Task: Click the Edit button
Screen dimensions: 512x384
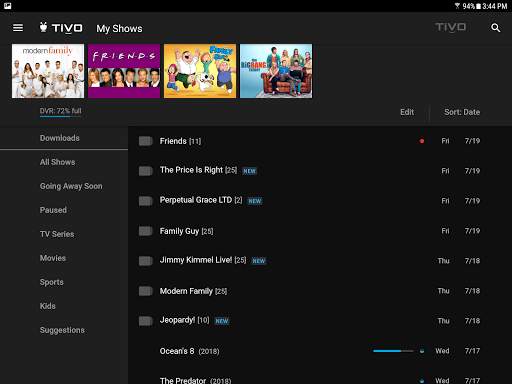Action: coord(407,112)
